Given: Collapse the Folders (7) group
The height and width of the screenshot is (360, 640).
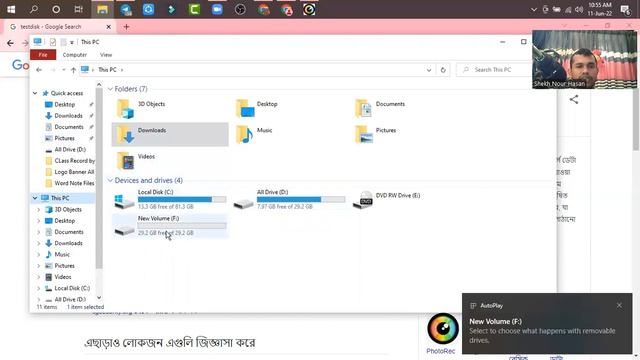Looking at the screenshot, I should [x=110, y=89].
